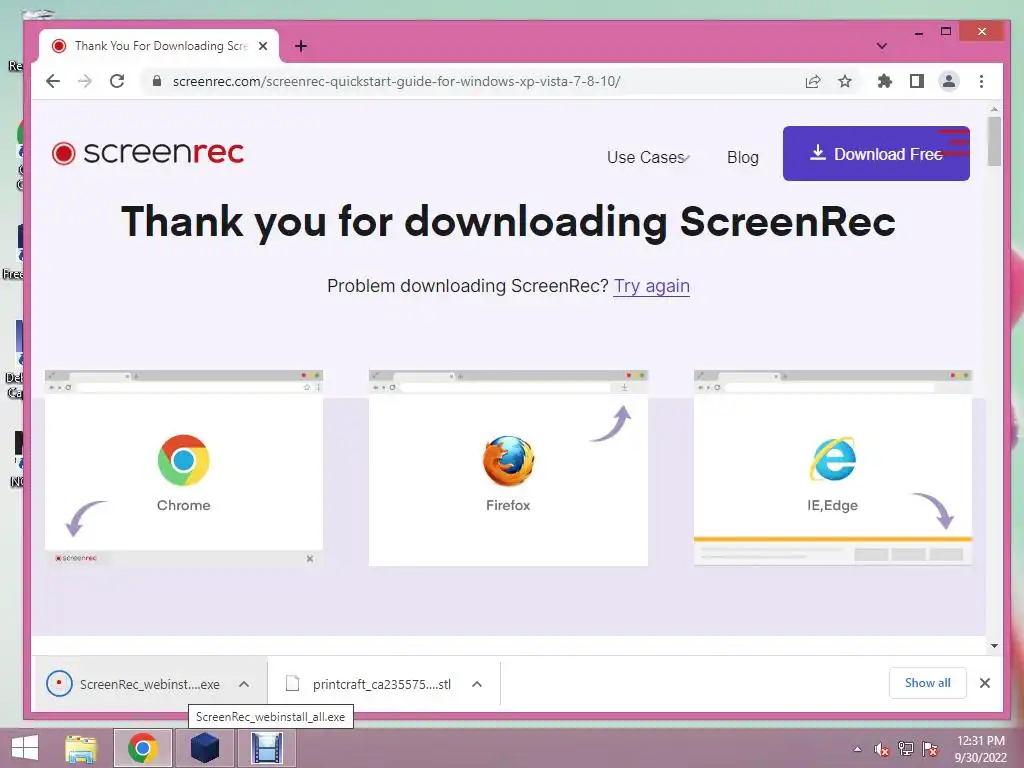
Task: Open the Blog page
Action: point(743,157)
